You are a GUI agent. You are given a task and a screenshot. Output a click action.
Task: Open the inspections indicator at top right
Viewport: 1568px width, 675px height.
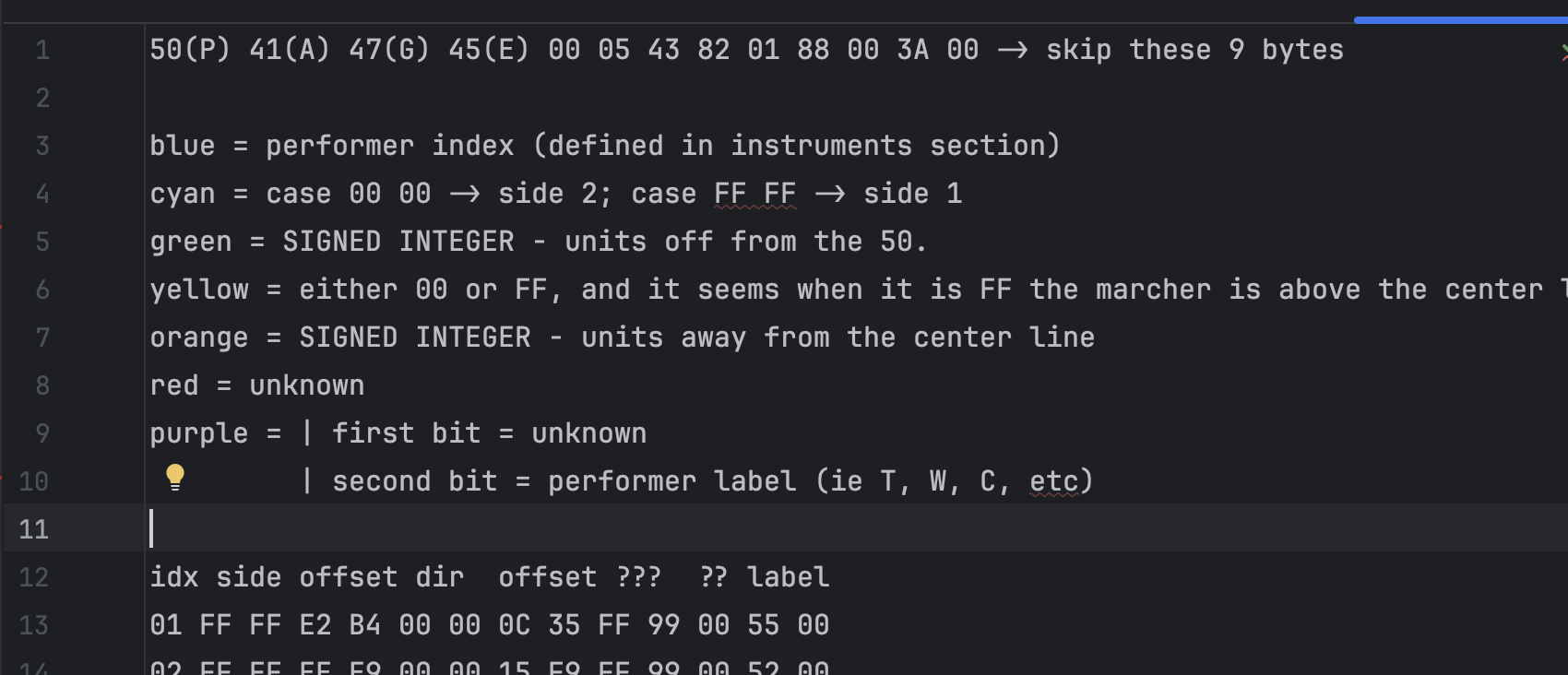[1562, 52]
